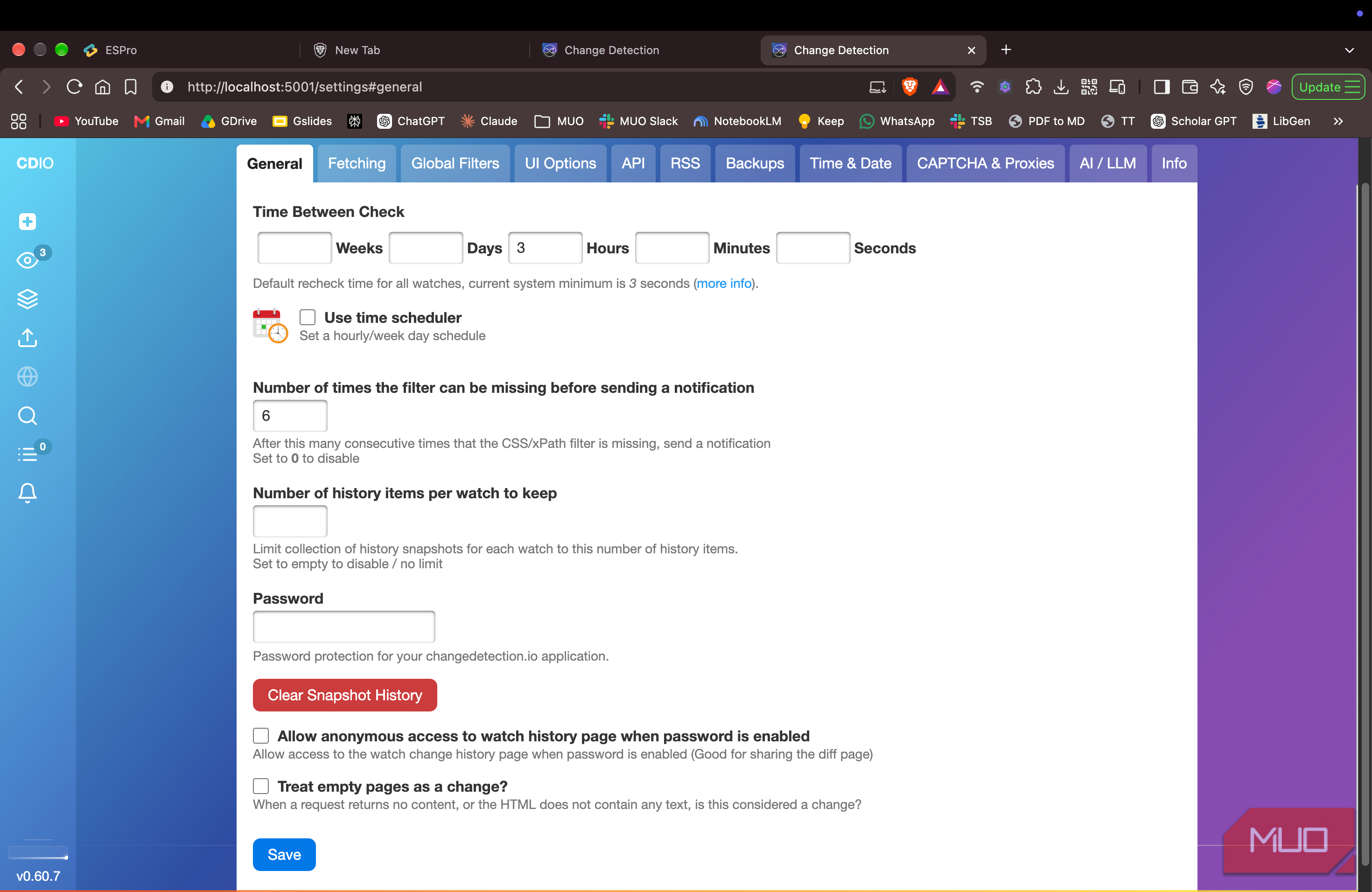Screen dimensions: 1372x892
Task: Click the CDIO logo
Action: click(x=35, y=163)
